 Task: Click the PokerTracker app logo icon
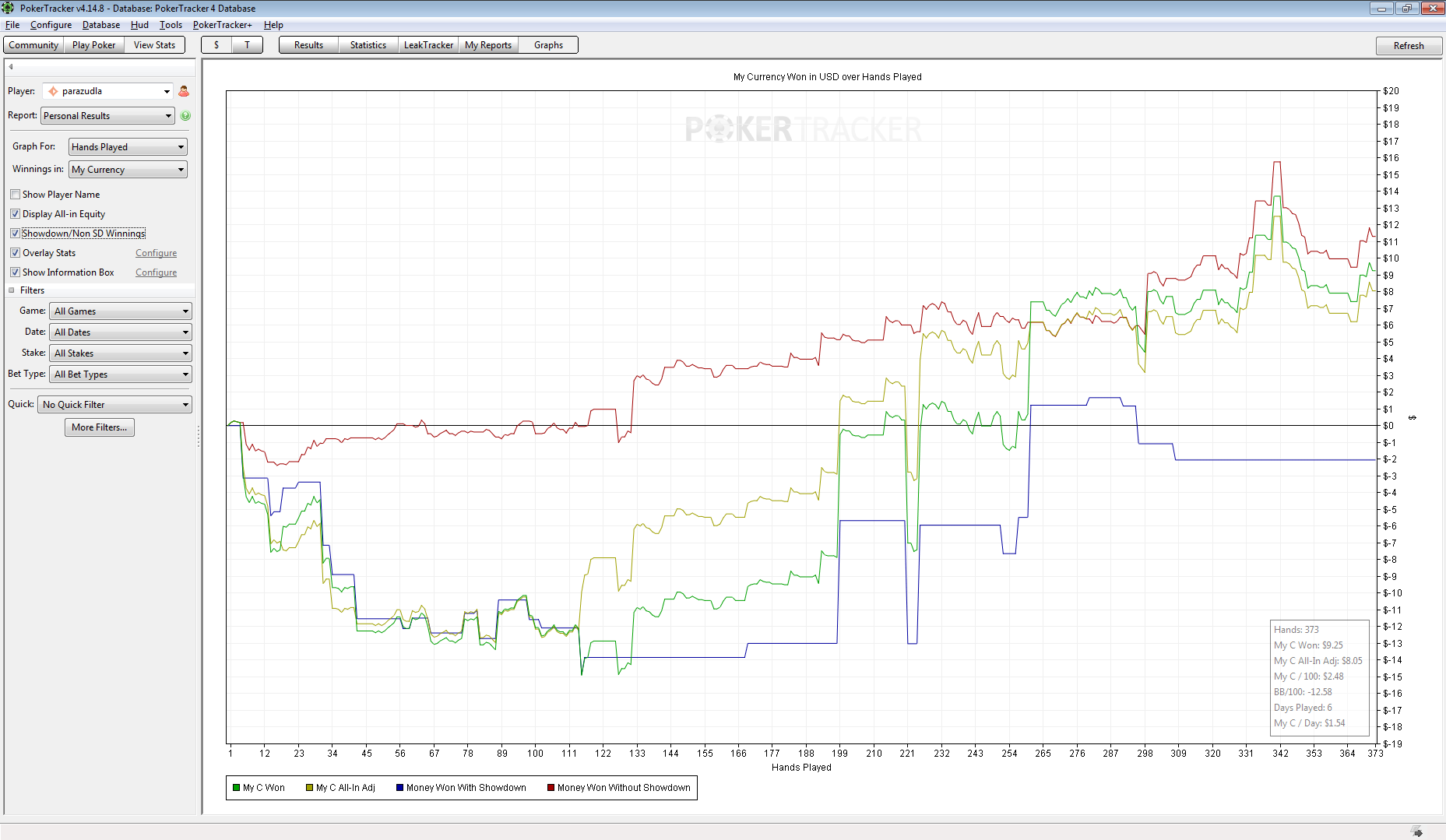tap(9, 8)
